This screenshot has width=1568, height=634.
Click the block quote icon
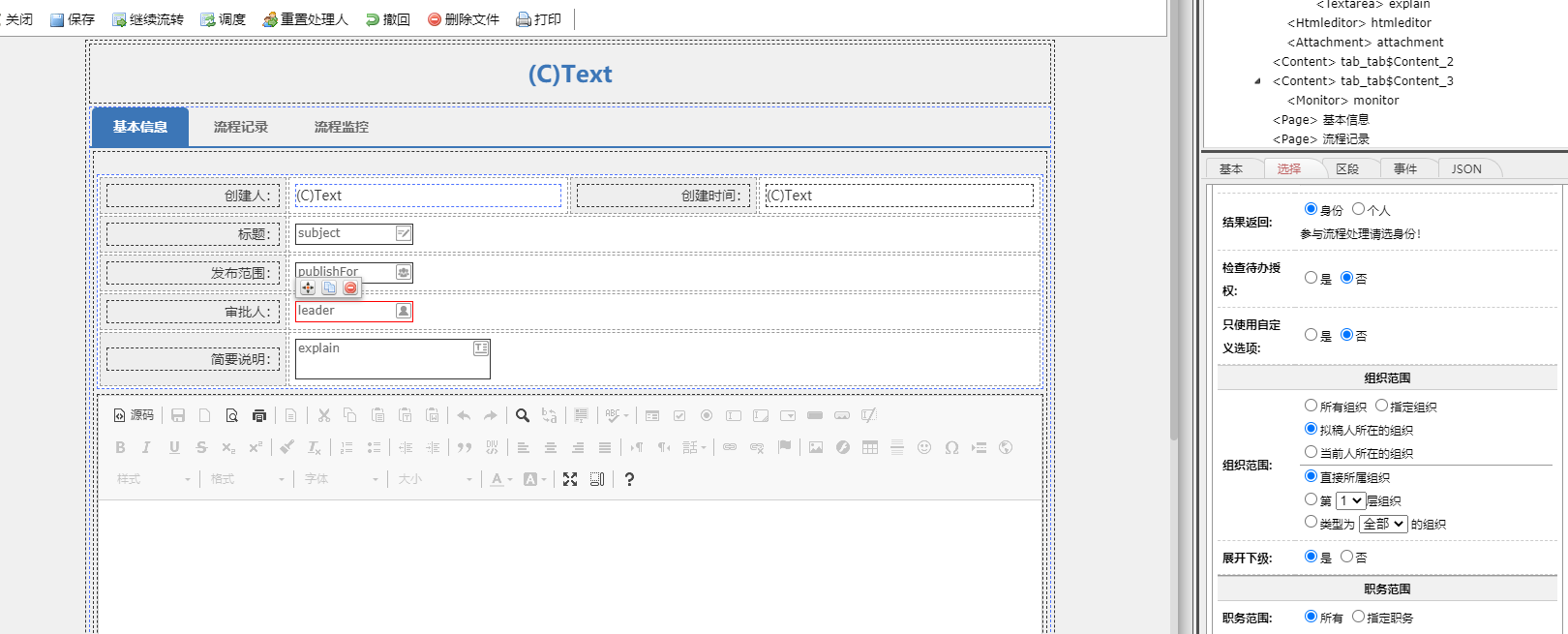click(465, 447)
